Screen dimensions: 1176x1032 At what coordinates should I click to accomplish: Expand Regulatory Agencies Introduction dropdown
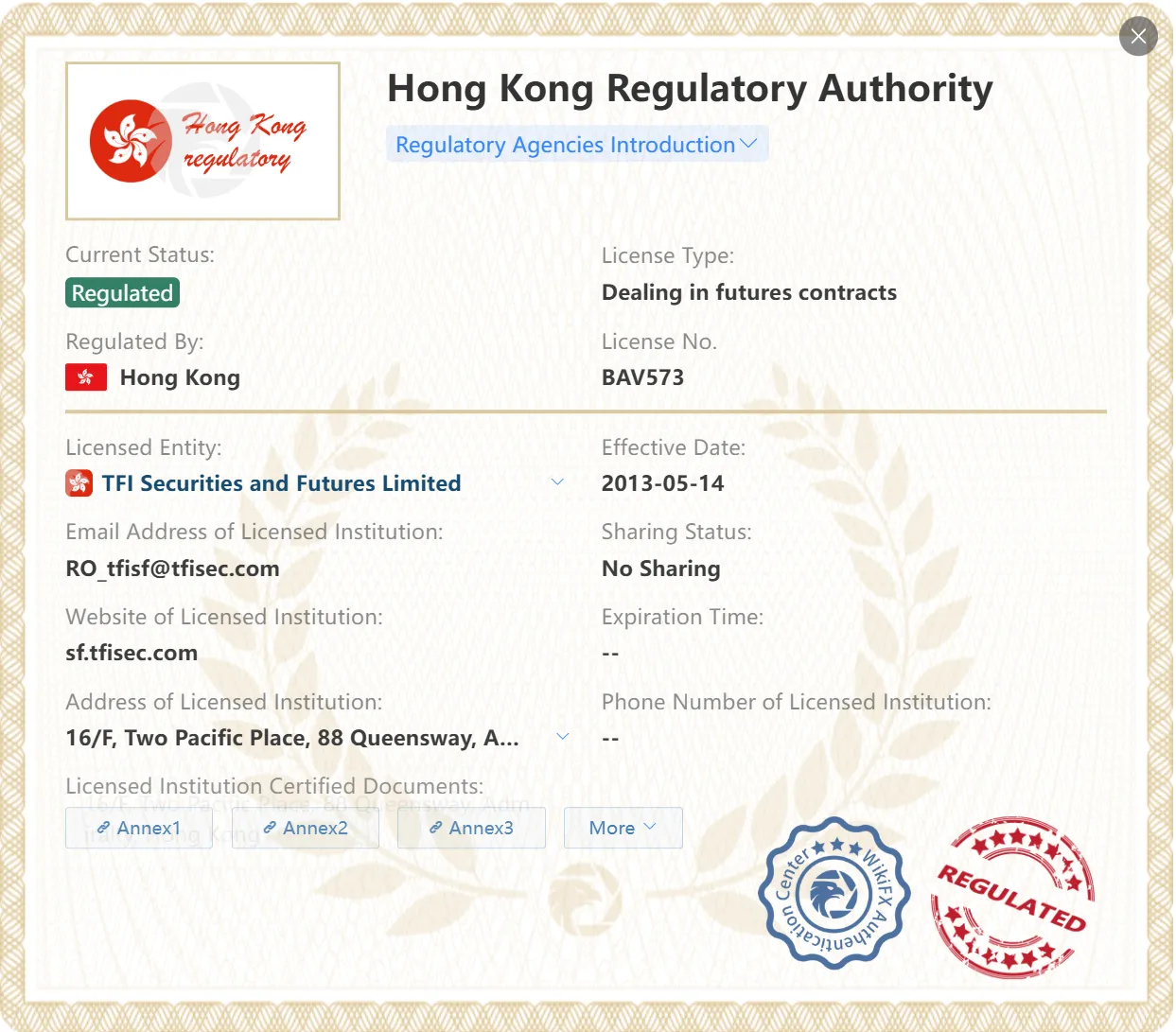[x=576, y=145]
